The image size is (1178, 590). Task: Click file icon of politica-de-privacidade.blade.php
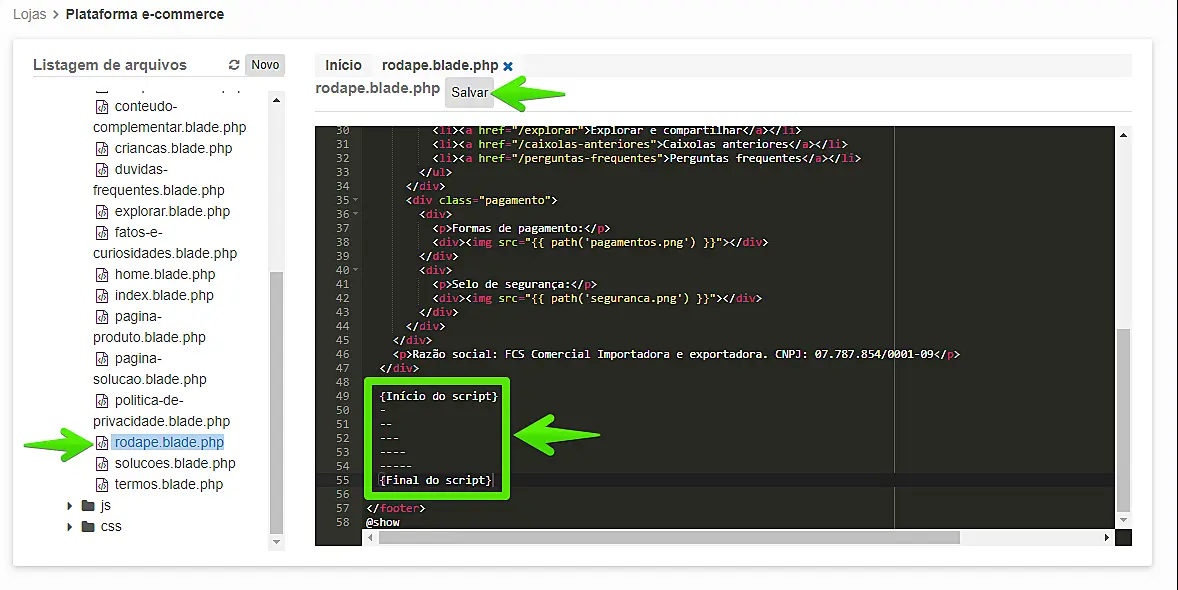[101, 401]
